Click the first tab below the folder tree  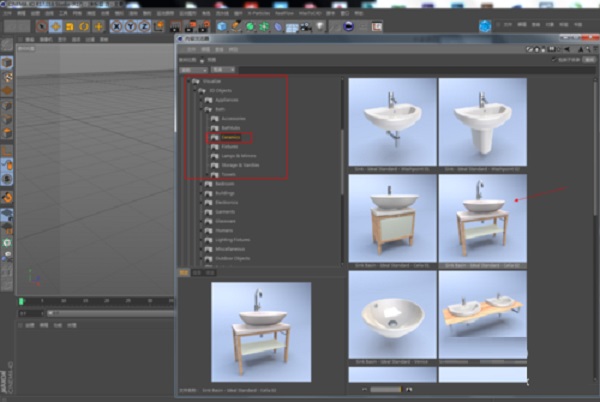[x=183, y=271]
